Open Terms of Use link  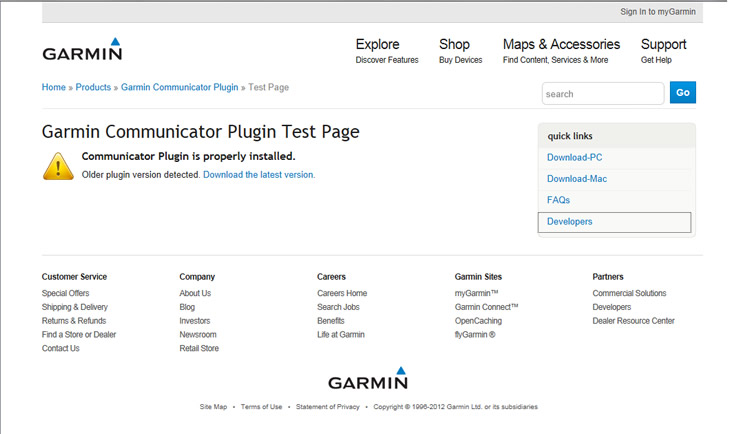tap(261, 407)
